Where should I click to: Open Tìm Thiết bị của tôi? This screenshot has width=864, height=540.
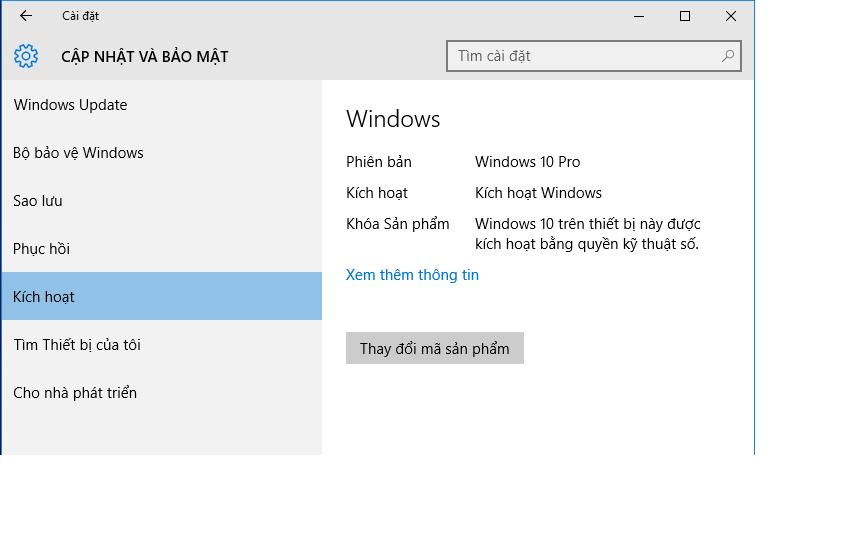tap(161, 344)
